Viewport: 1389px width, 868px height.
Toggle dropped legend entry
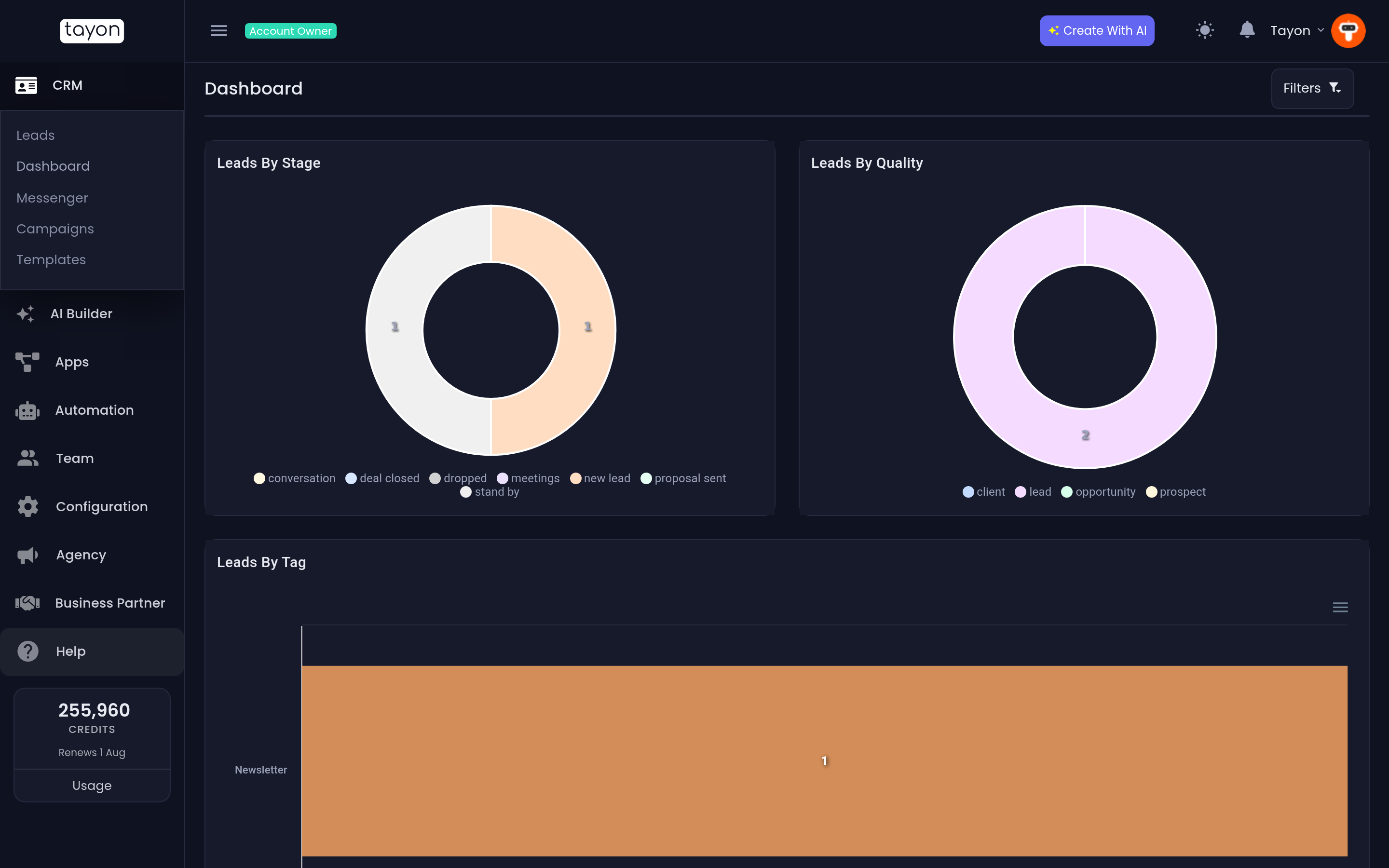click(x=458, y=478)
